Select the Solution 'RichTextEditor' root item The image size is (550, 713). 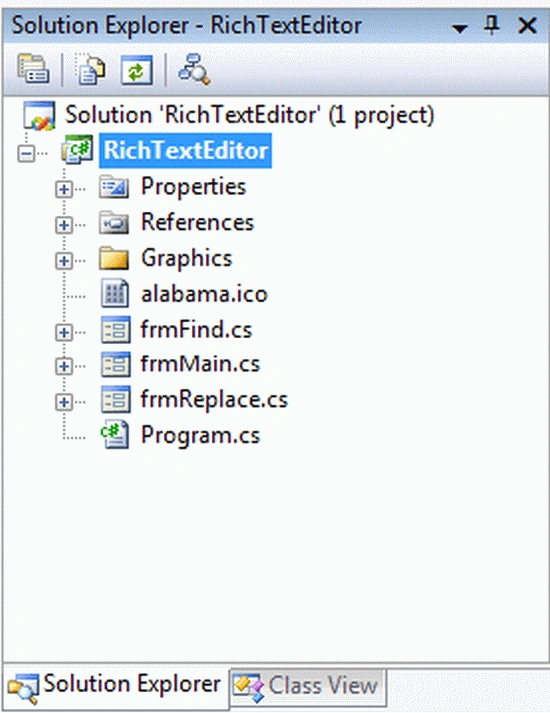point(250,115)
